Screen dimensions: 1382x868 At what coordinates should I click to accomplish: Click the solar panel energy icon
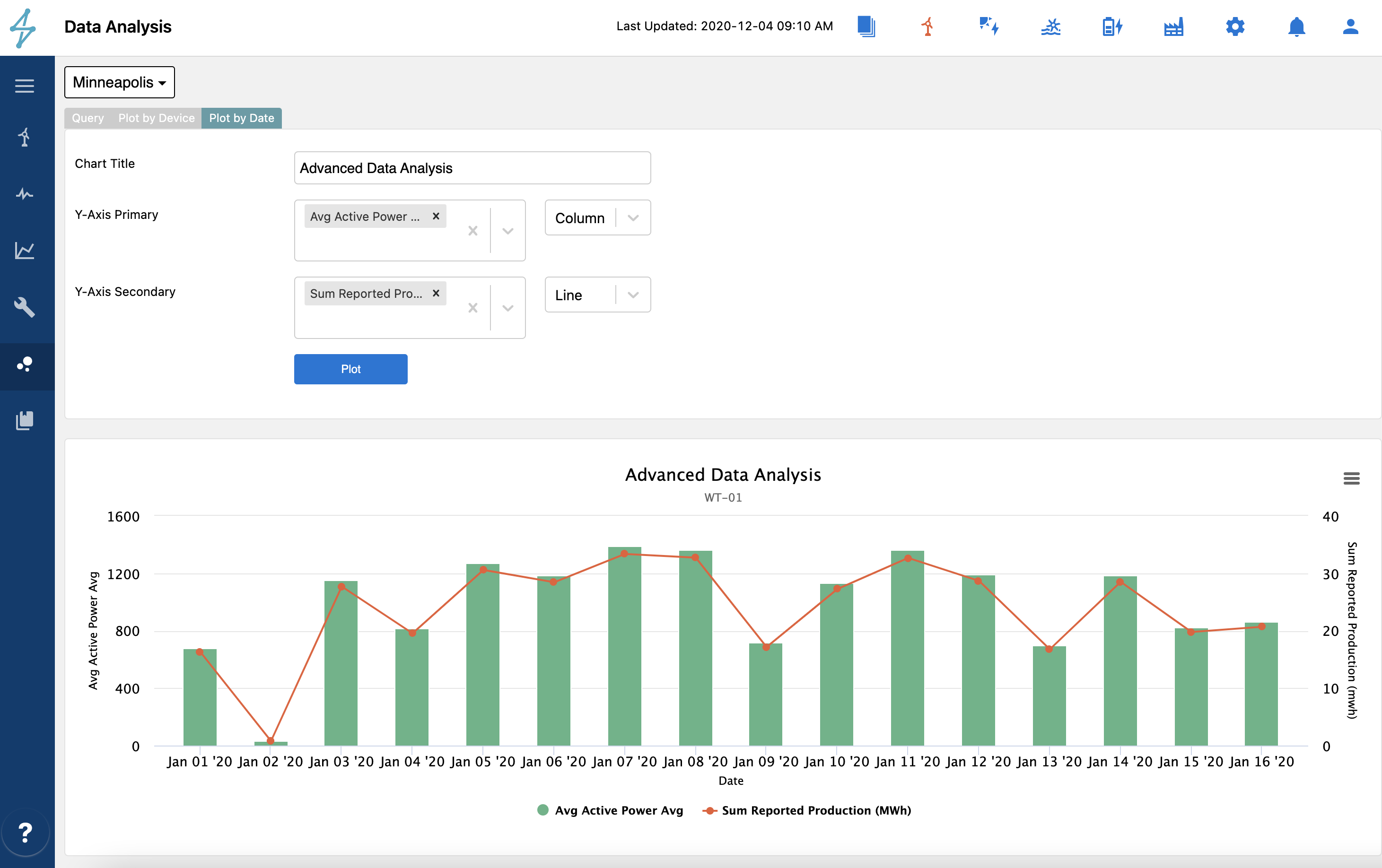(x=989, y=26)
